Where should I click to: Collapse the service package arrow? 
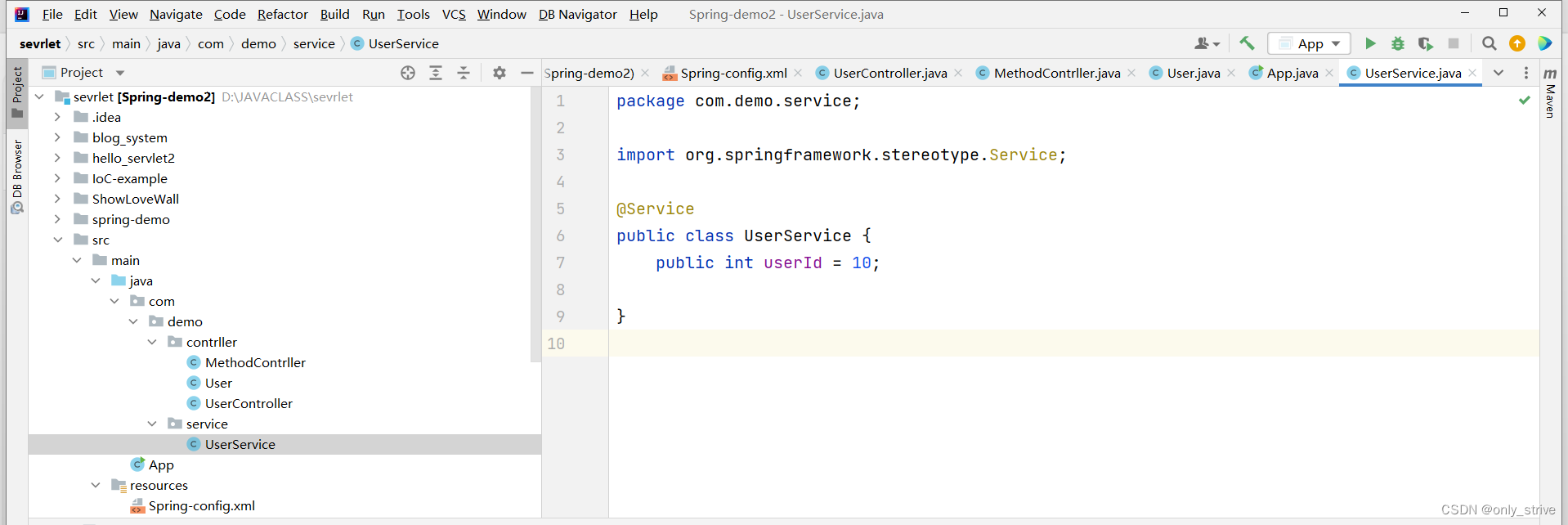(x=152, y=424)
